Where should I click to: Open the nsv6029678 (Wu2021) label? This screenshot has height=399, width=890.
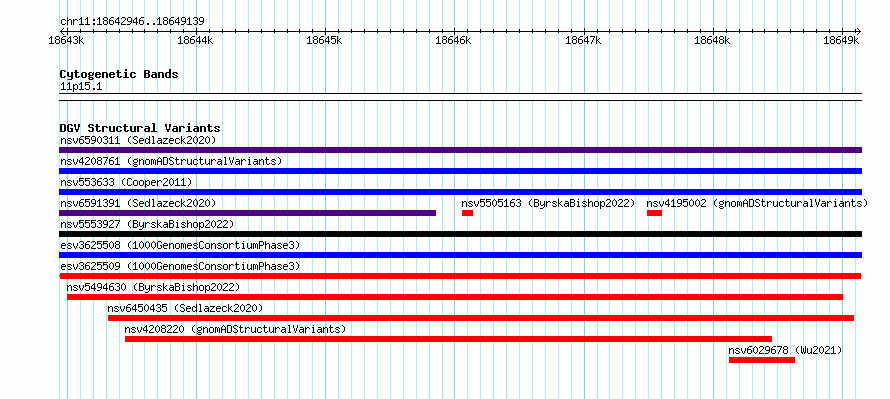[x=786, y=350]
